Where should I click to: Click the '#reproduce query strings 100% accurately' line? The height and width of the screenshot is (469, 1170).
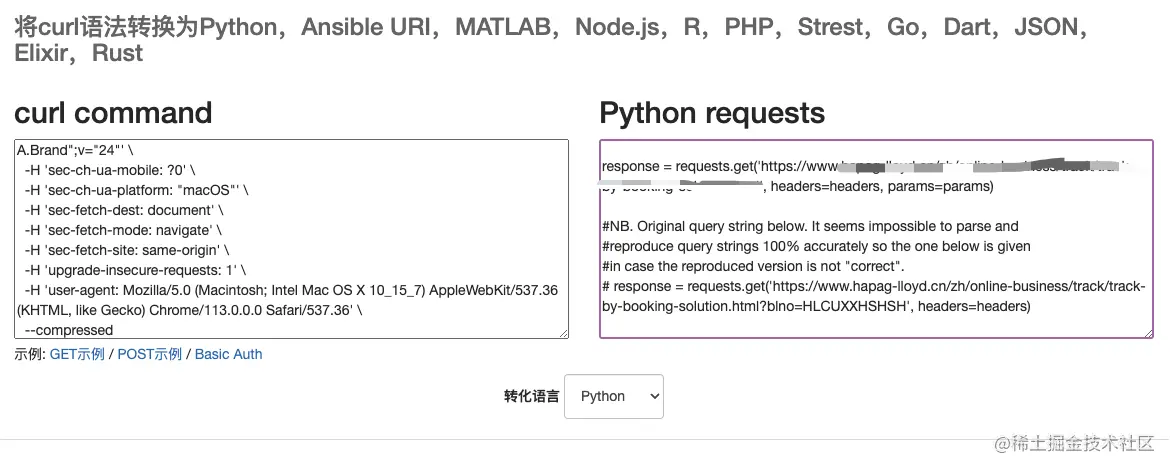pyautogui.click(x=816, y=246)
